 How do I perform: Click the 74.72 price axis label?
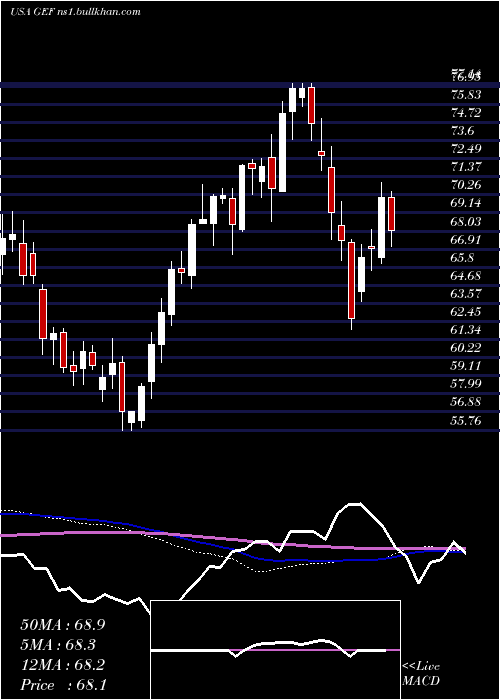coord(466,113)
